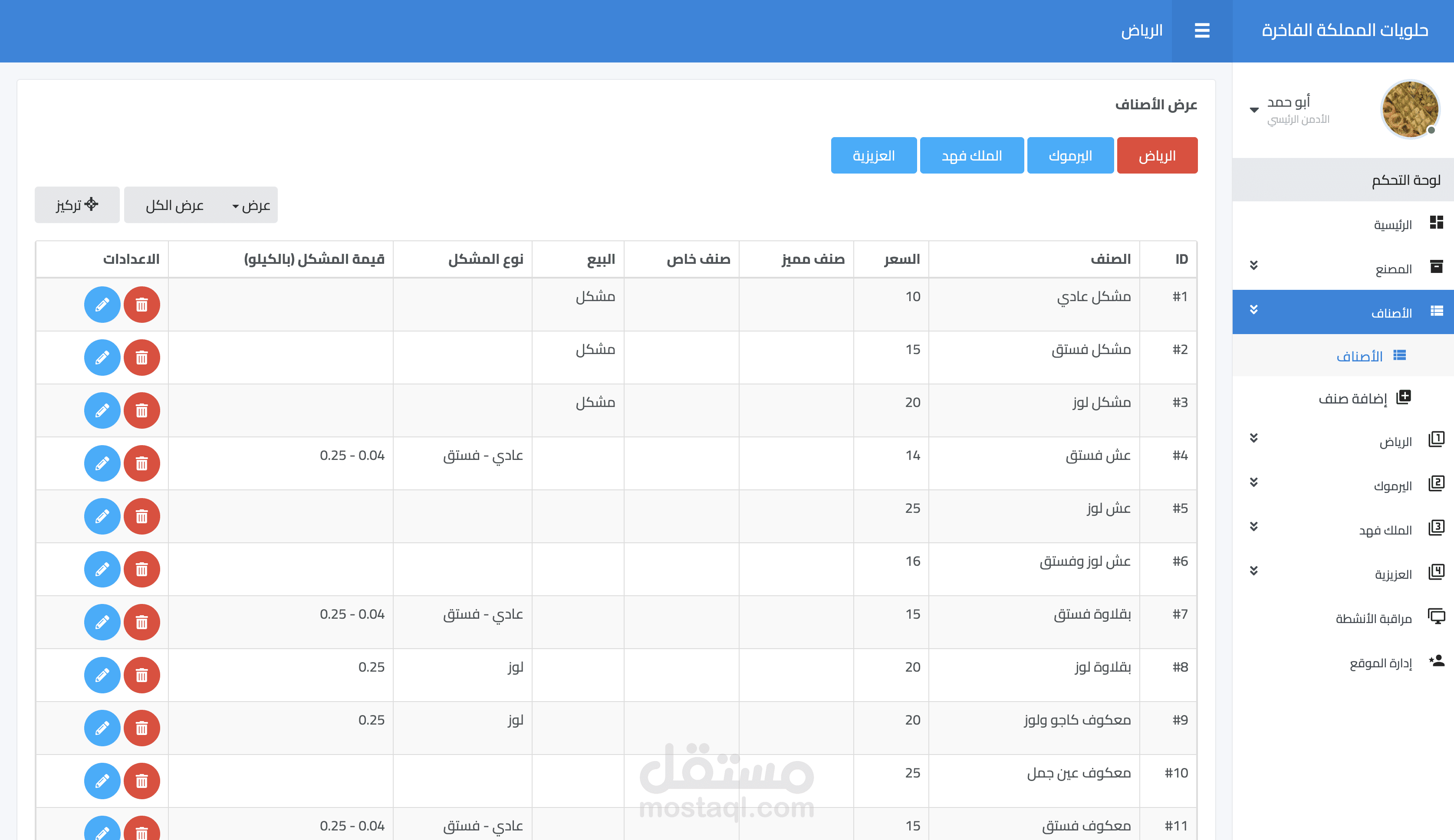
Task: Click the hamburger menu icon in the header
Action: click(1201, 30)
